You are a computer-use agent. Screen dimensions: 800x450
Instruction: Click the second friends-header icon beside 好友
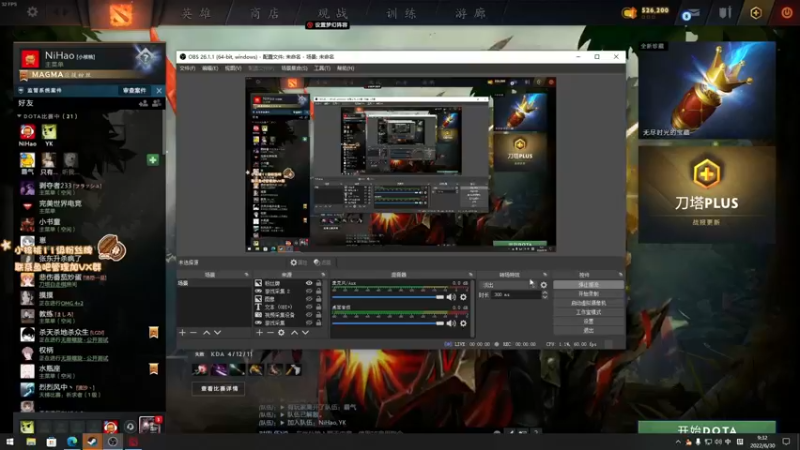(x=157, y=104)
